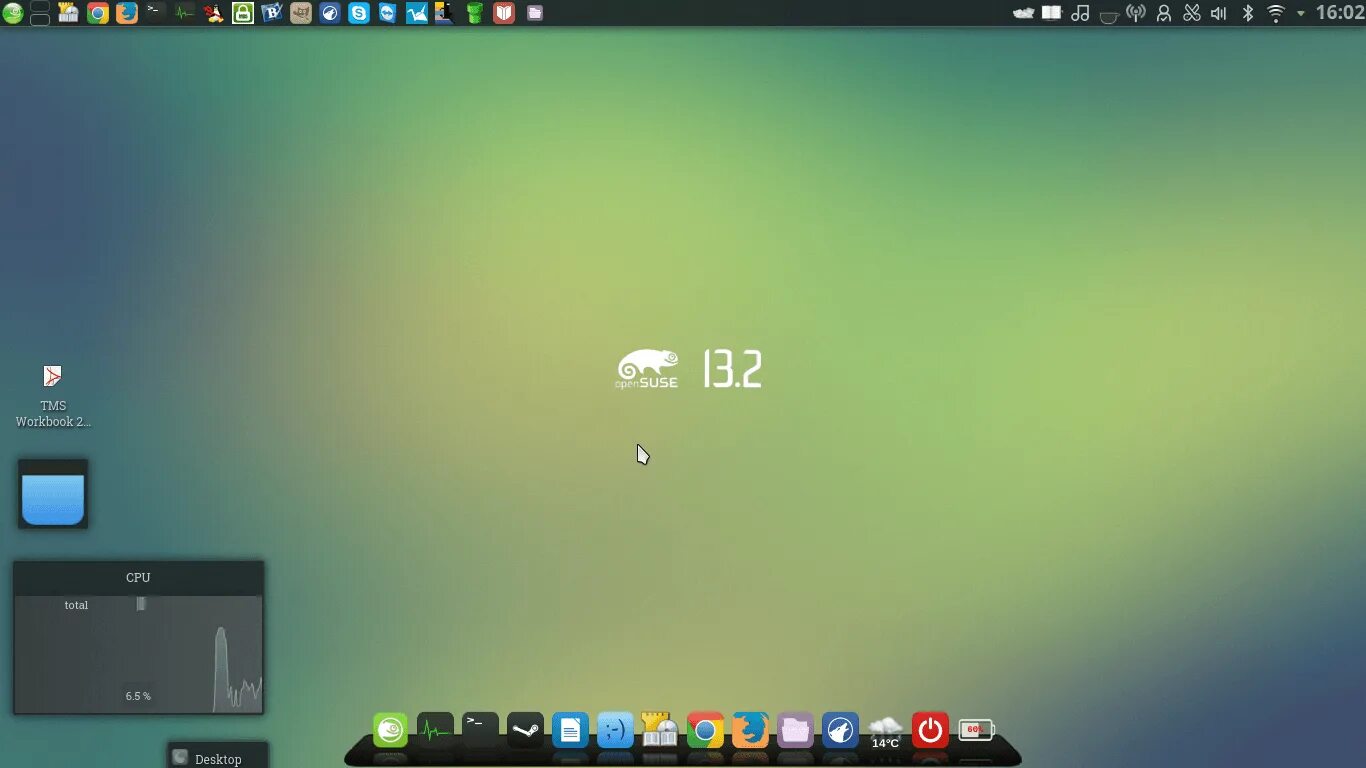Open the 14°C weather applet
The width and height of the screenshot is (1366, 768).
pos(885,731)
